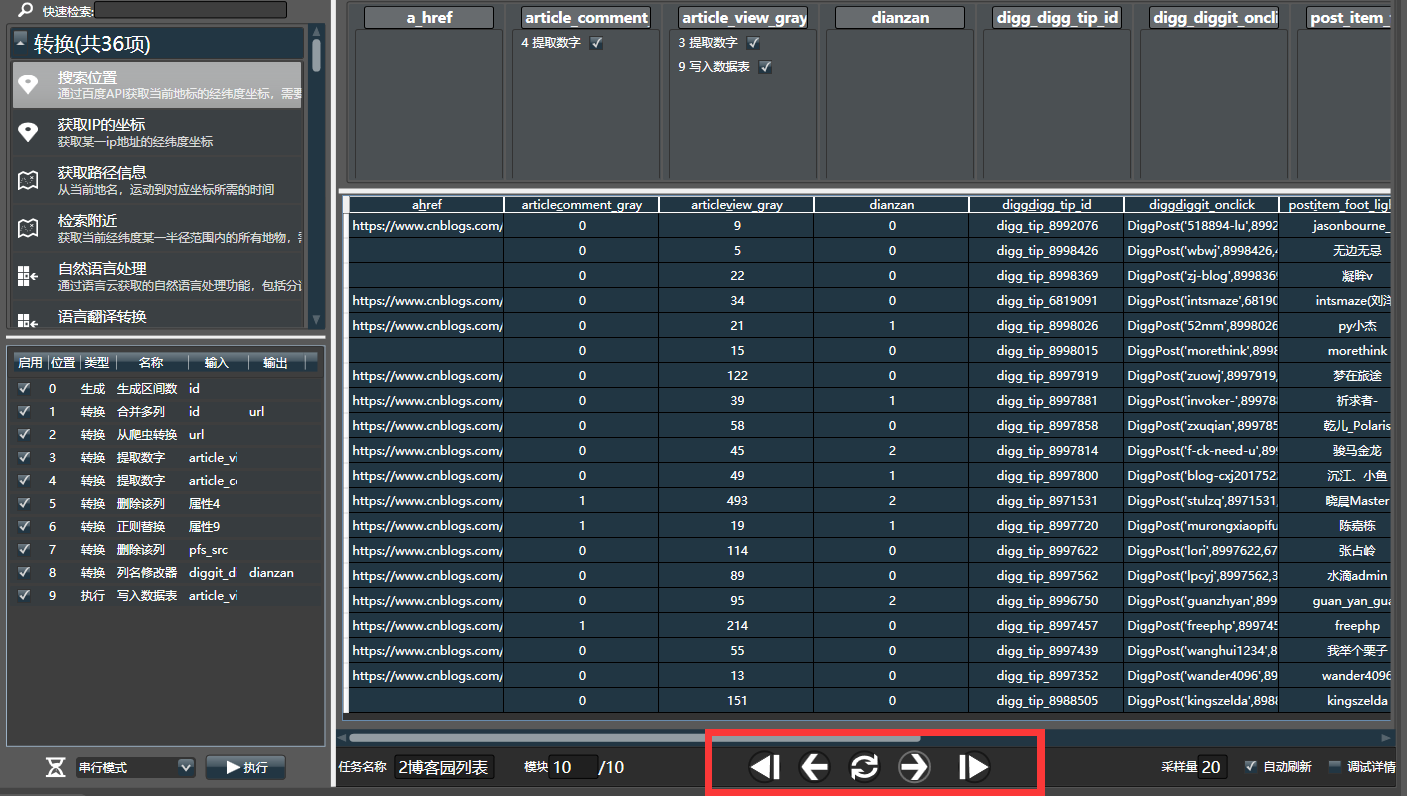This screenshot has height=796, width=1407.
Task: Select the 检索附近 map icon
Action: point(29,228)
